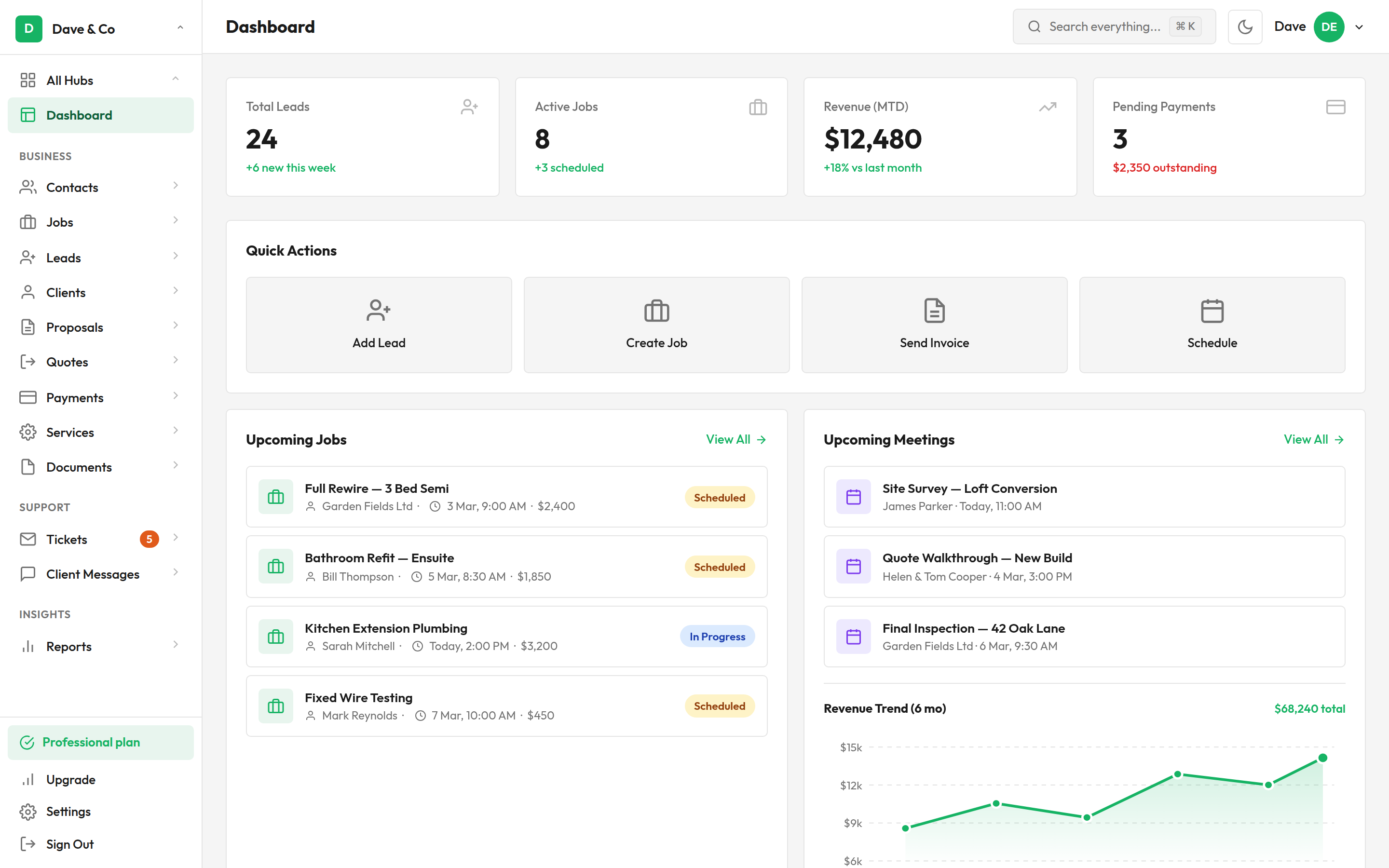Click the Schedule calendar icon
This screenshot has width=1389, height=868.
1212,311
